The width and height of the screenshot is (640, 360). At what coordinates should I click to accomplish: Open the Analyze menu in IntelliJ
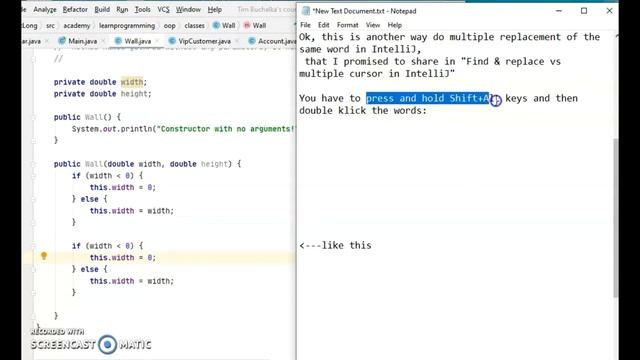tap(45, 9)
